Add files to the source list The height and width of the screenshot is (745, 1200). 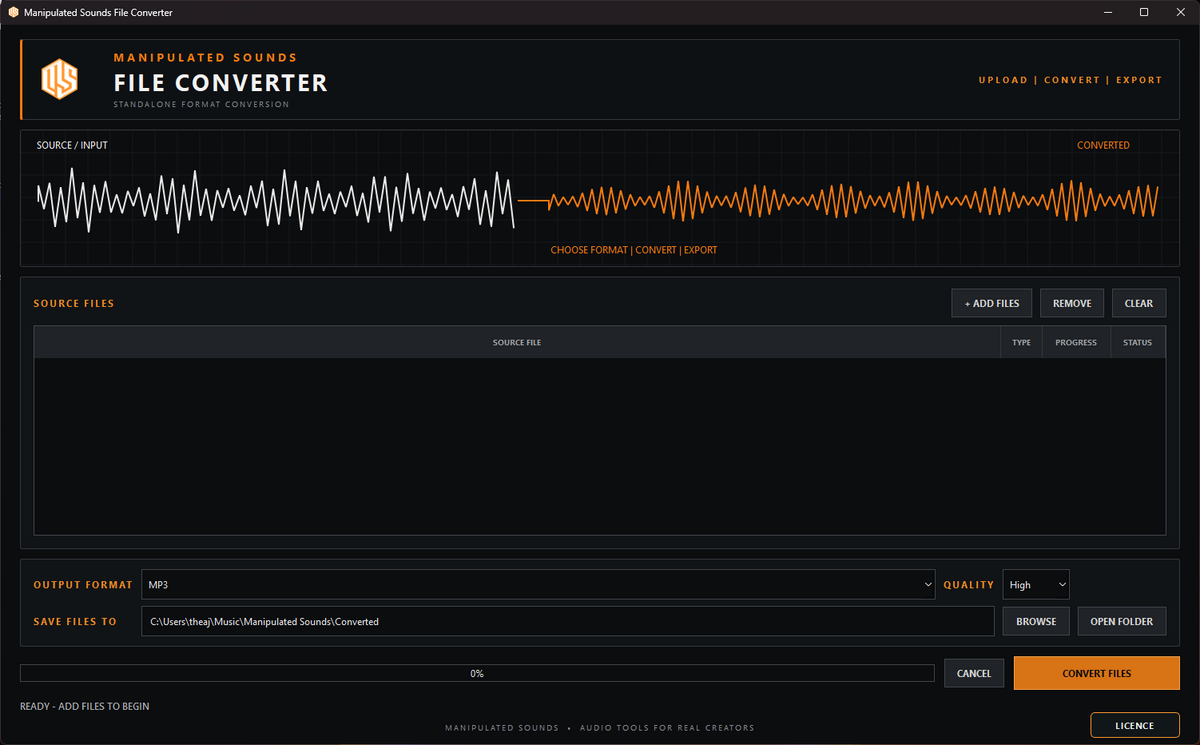(991, 303)
